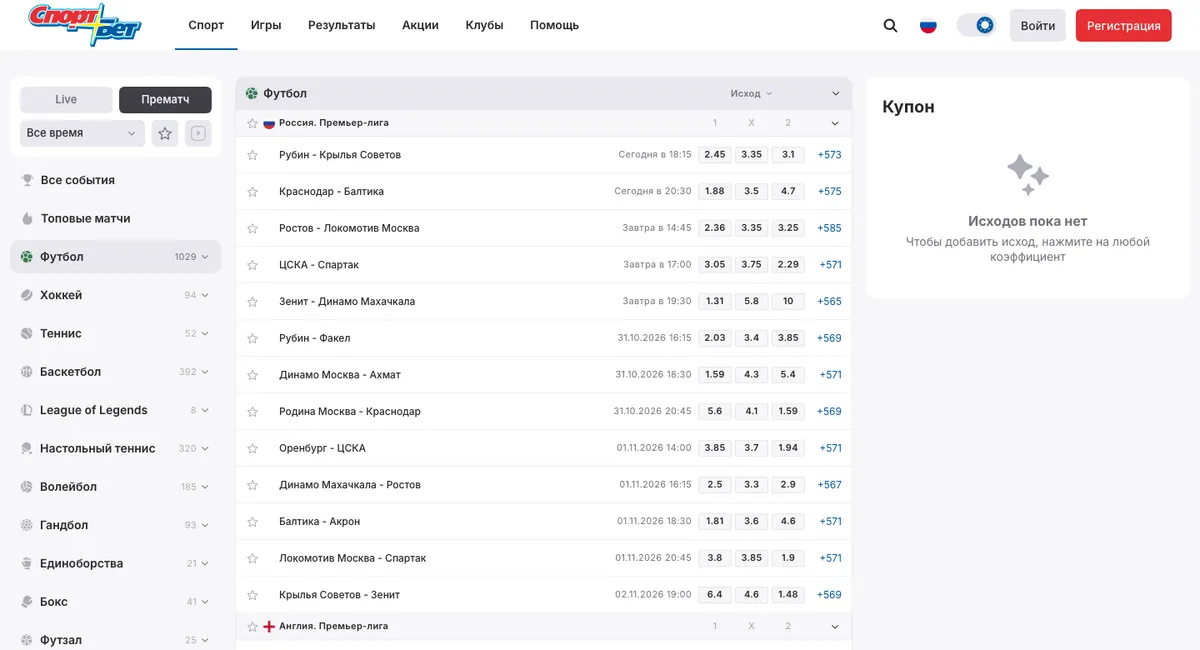Open the Акции menu item
This screenshot has height=650, width=1200.
pyautogui.click(x=420, y=25)
